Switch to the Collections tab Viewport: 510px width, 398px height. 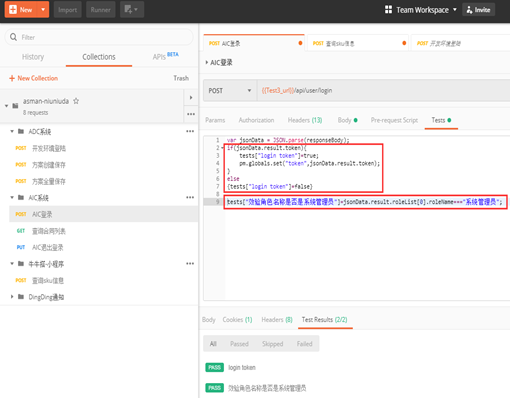tap(99, 57)
